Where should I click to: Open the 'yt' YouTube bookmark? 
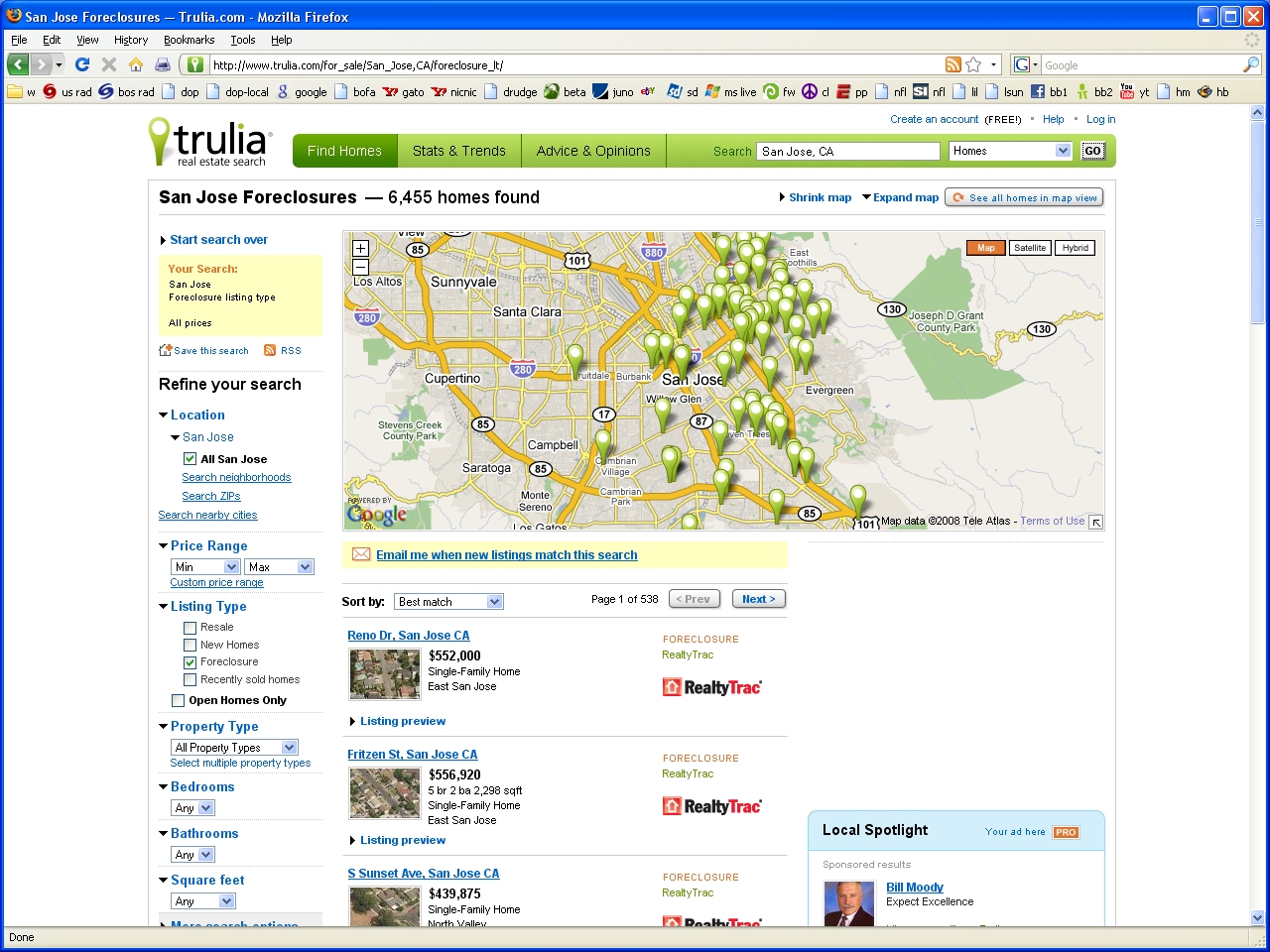click(x=1134, y=91)
